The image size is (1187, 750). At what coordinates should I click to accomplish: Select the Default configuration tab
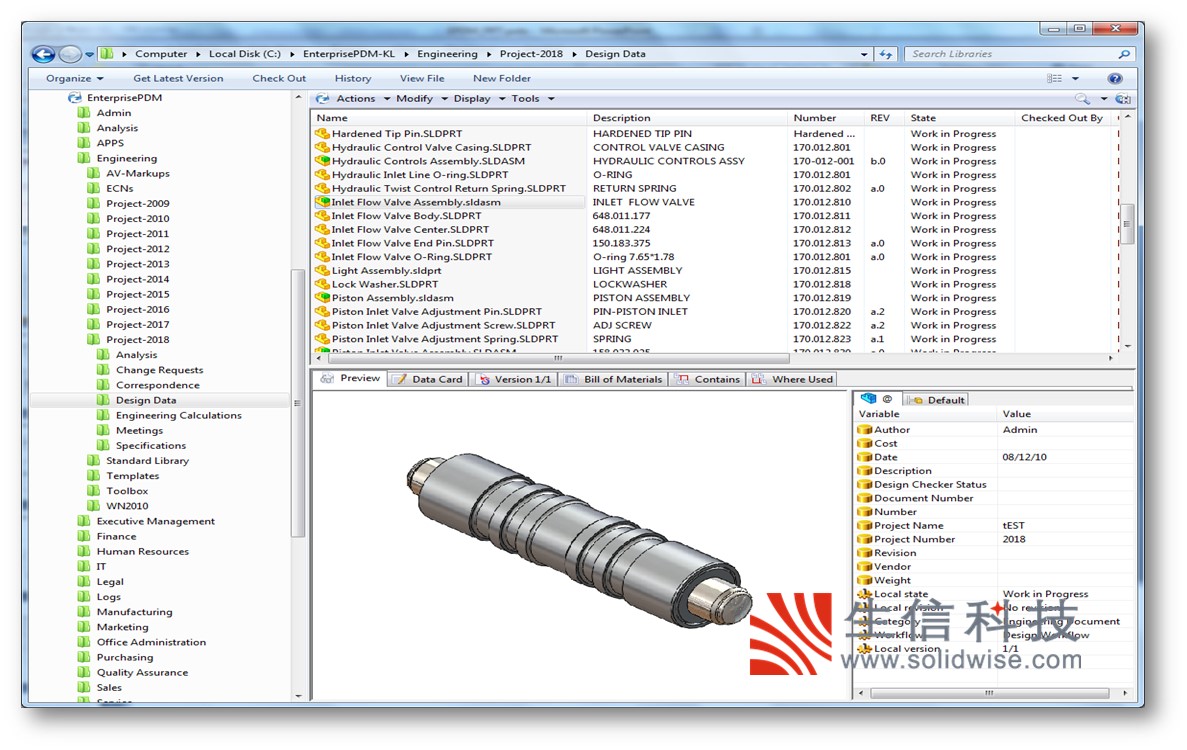936,400
